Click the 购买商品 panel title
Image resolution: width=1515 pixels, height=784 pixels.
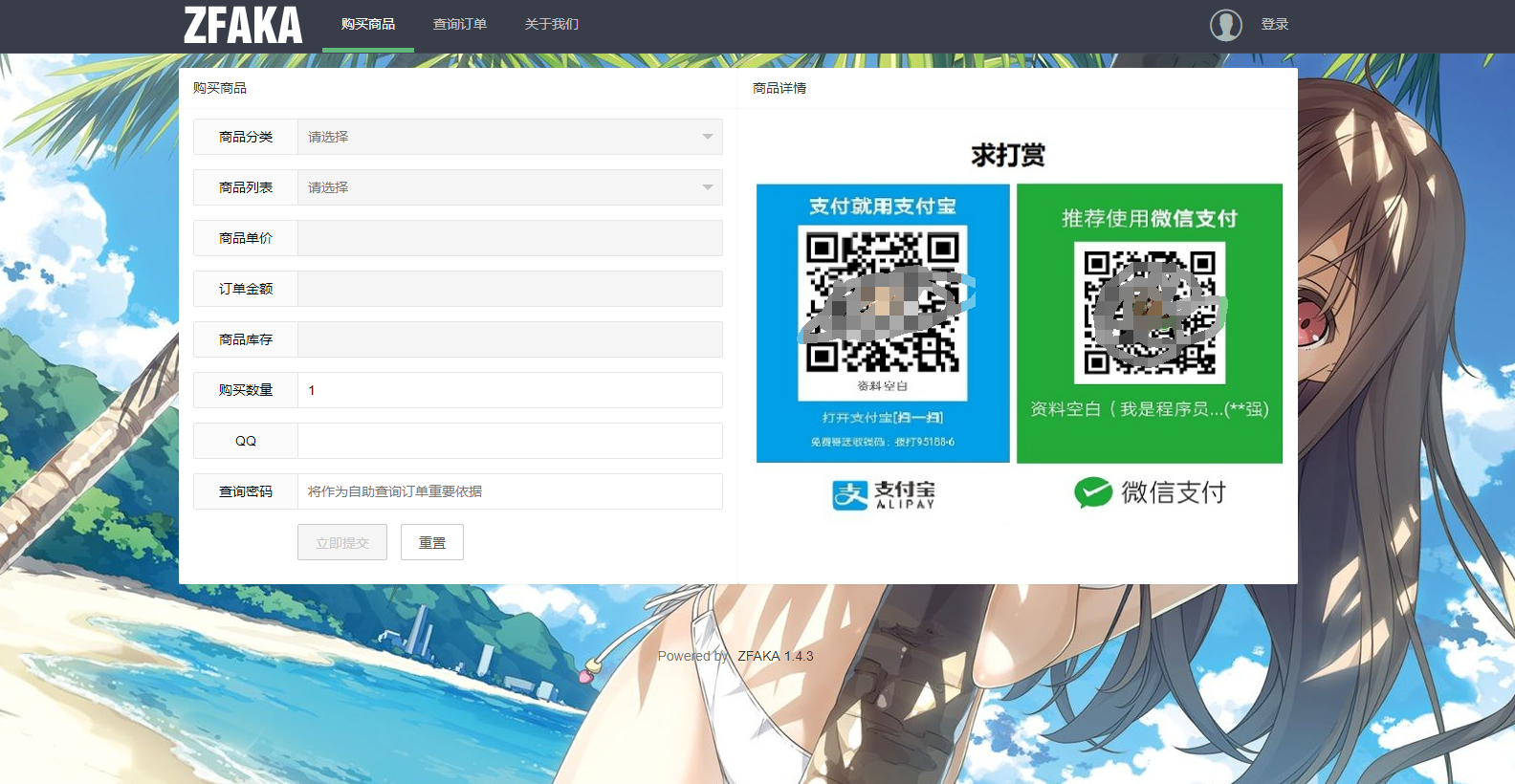point(220,88)
